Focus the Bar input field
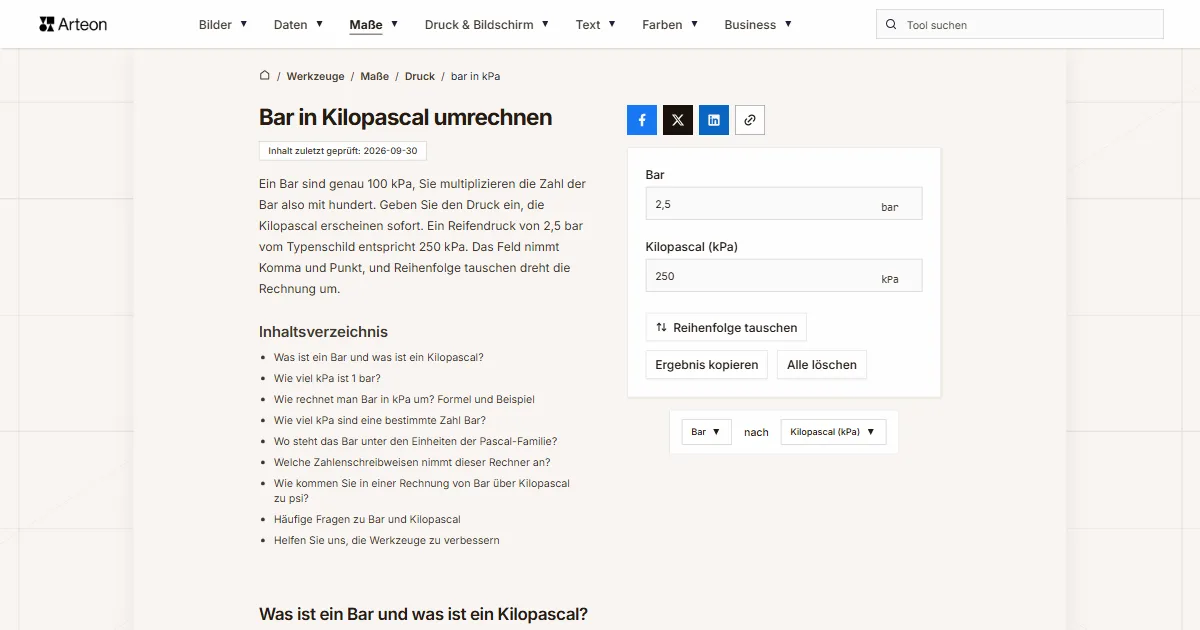Viewport: 1200px width, 630px height. click(784, 204)
